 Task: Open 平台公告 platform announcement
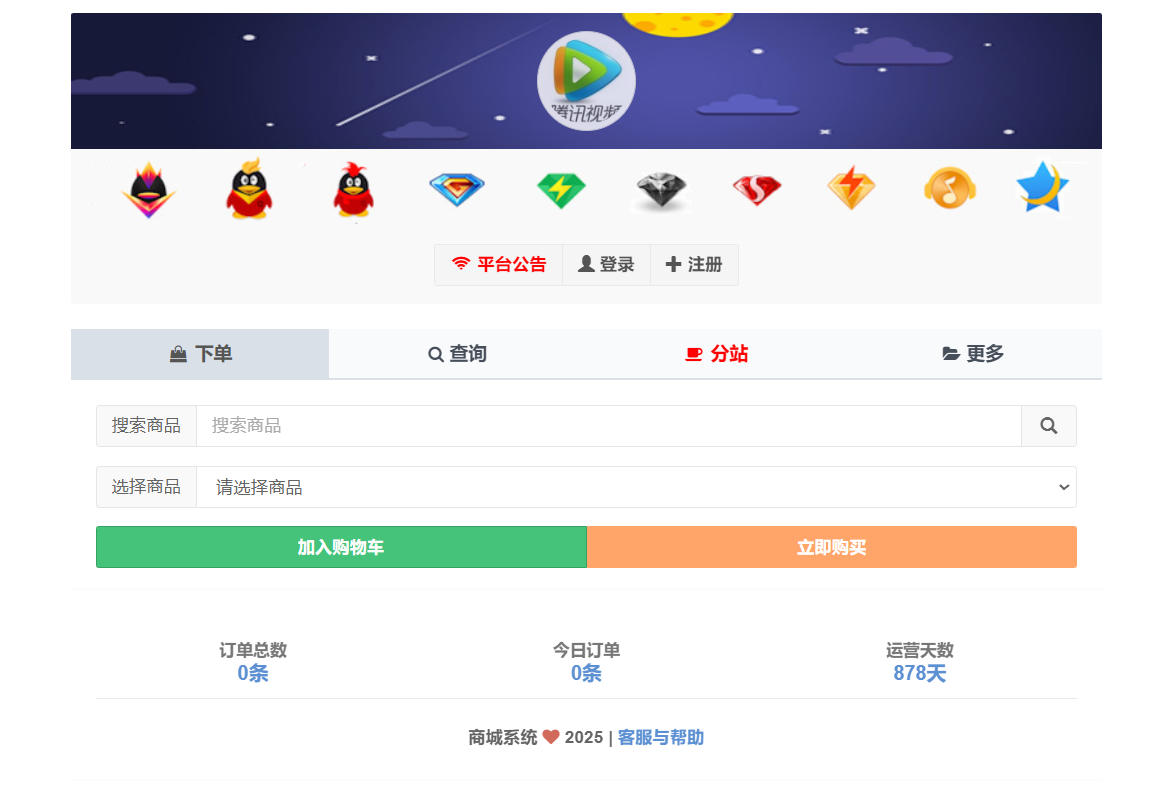(498, 265)
